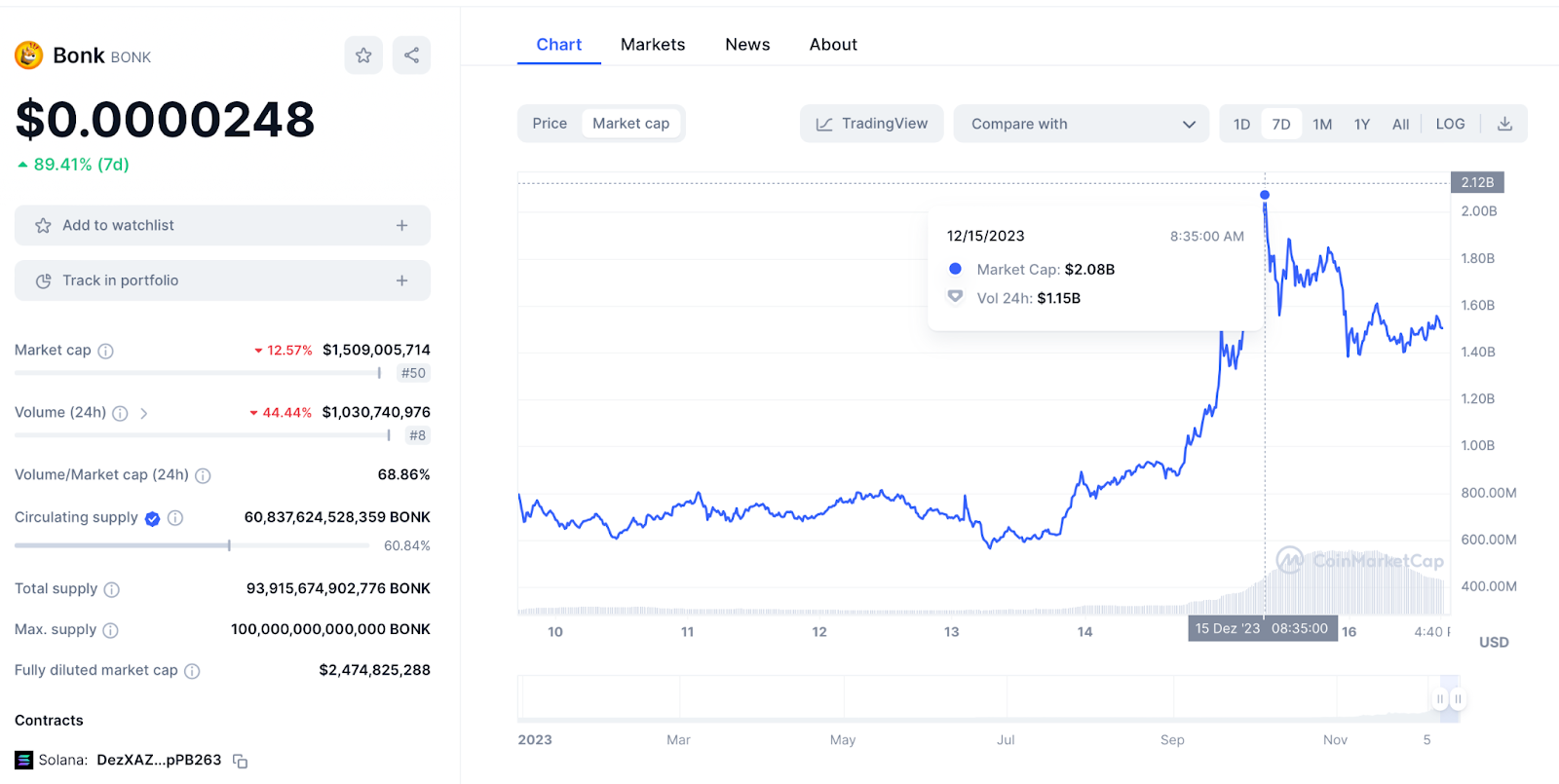Expand Volume (24h) details chevron
Screen dimensions: 1559x784
point(144,413)
